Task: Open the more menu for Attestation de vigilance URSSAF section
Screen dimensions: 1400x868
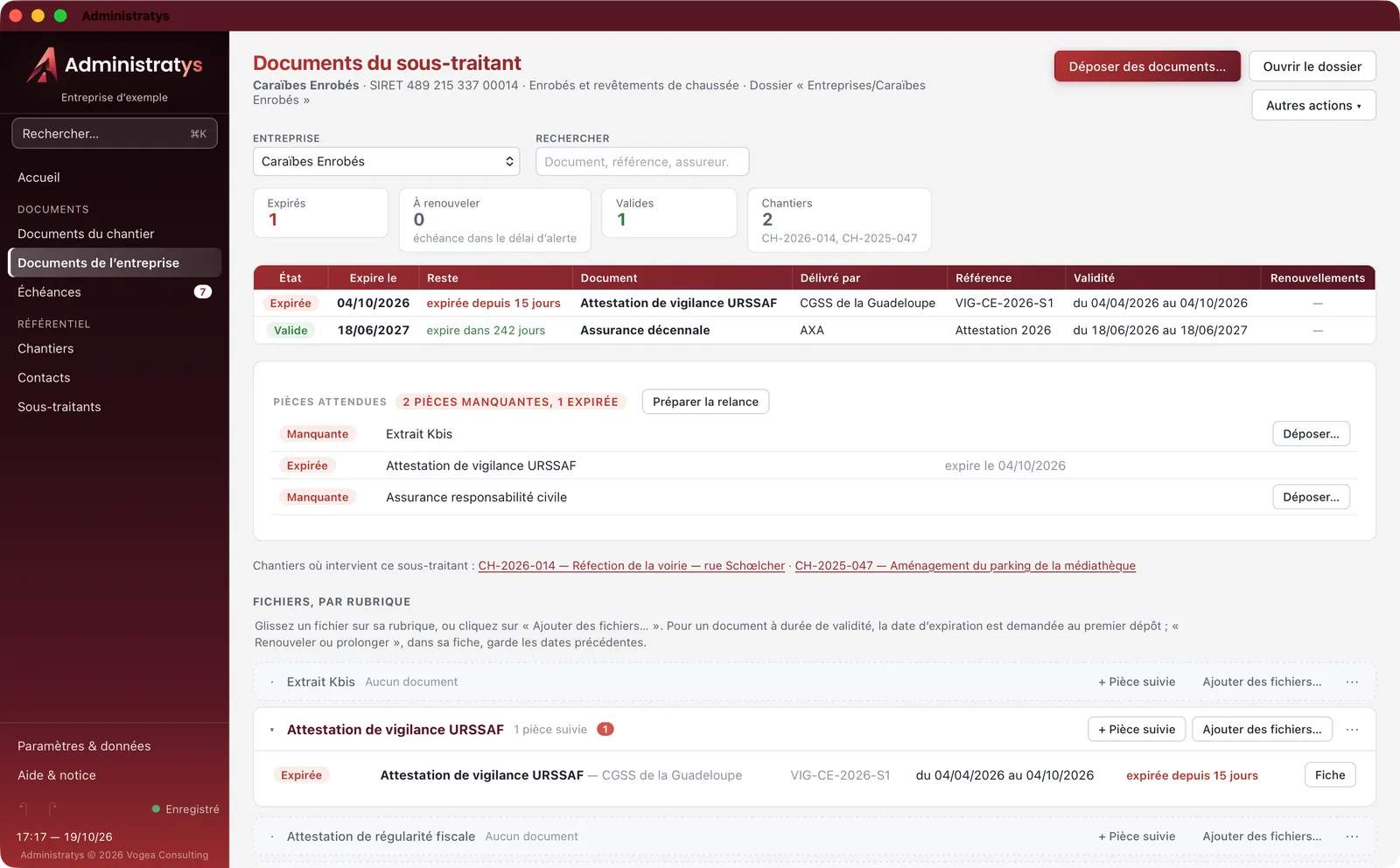Action: pyautogui.click(x=1352, y=730)
